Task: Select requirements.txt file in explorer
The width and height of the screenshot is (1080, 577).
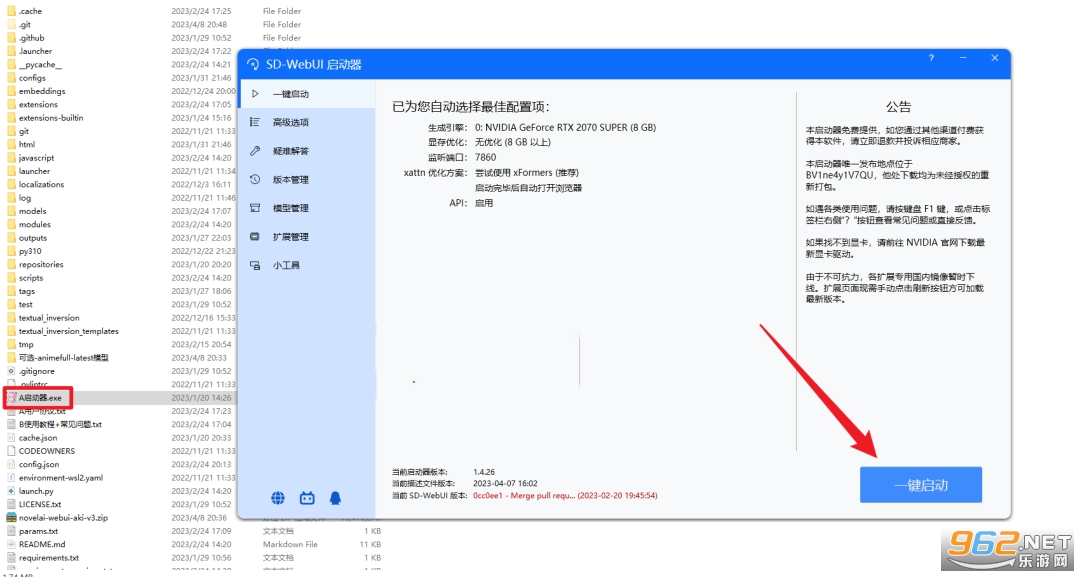Action: pyautogui.click(x=49, y=558)
